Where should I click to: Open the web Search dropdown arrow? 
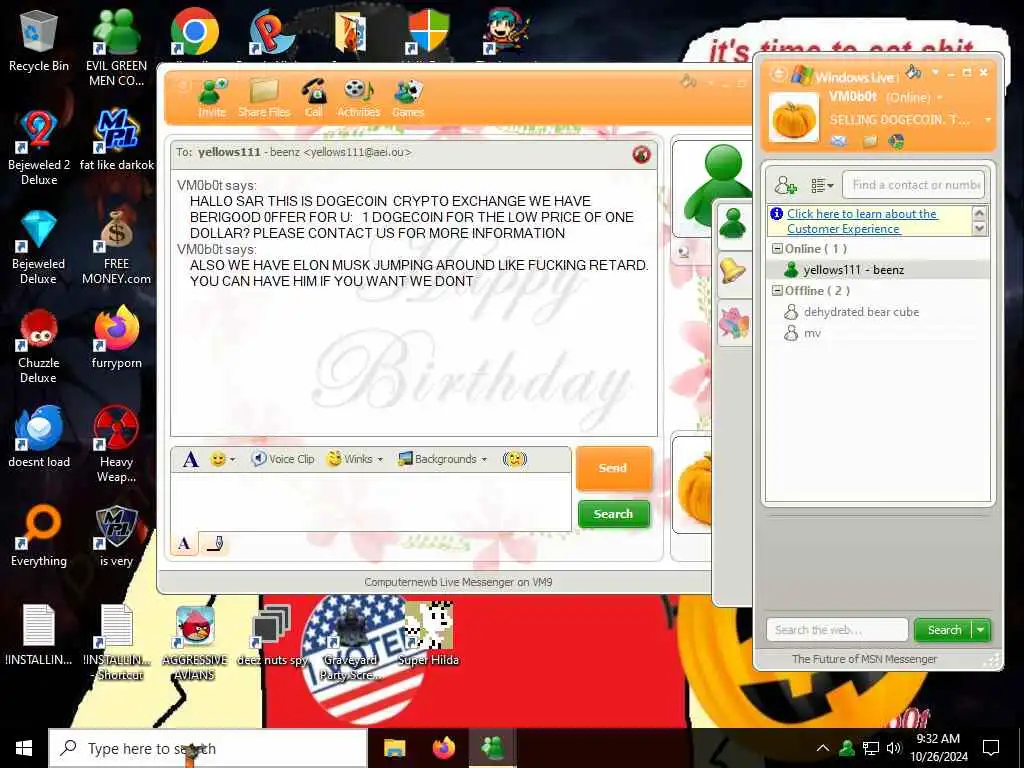pos(981,630)
